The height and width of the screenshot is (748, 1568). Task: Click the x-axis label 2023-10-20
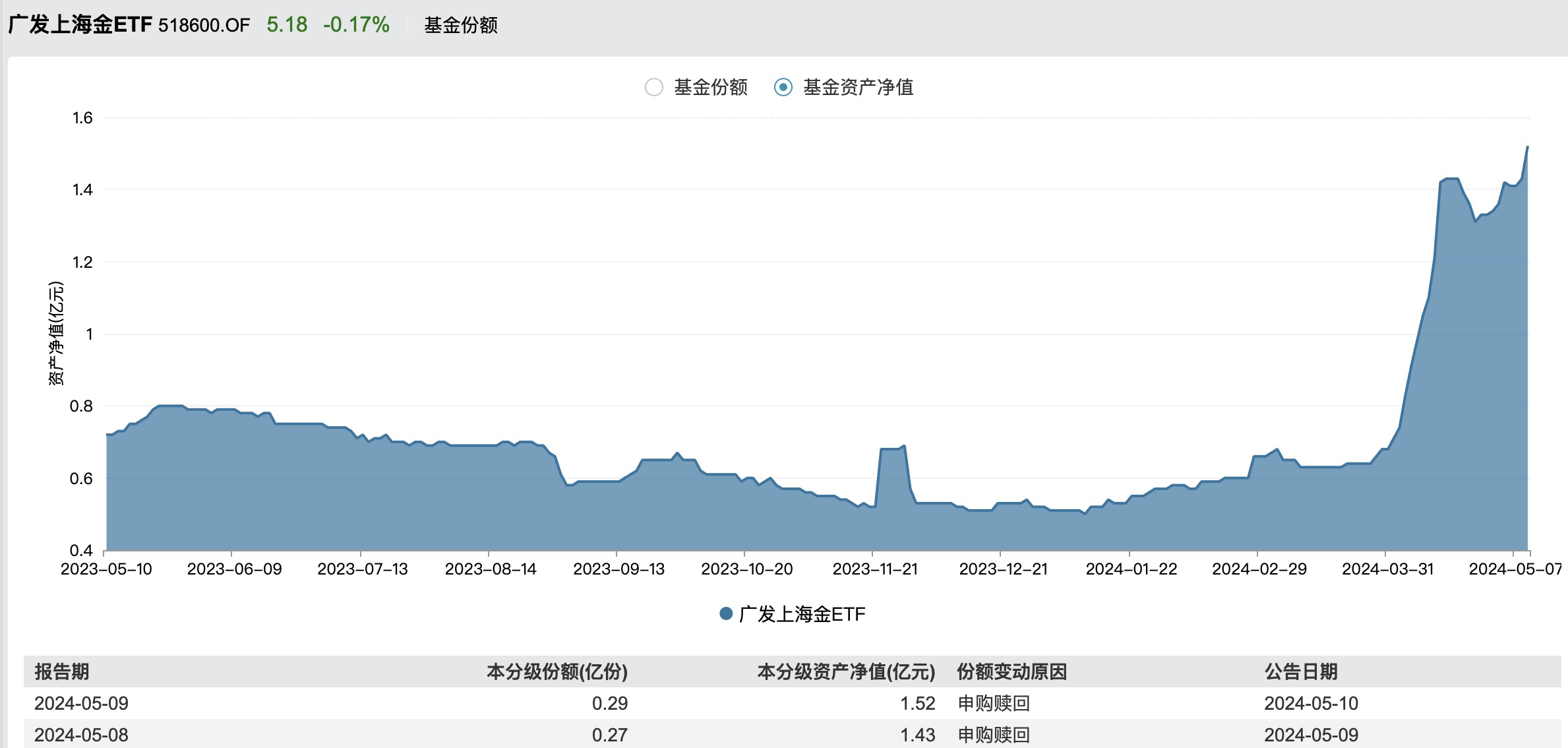[746, 569]
